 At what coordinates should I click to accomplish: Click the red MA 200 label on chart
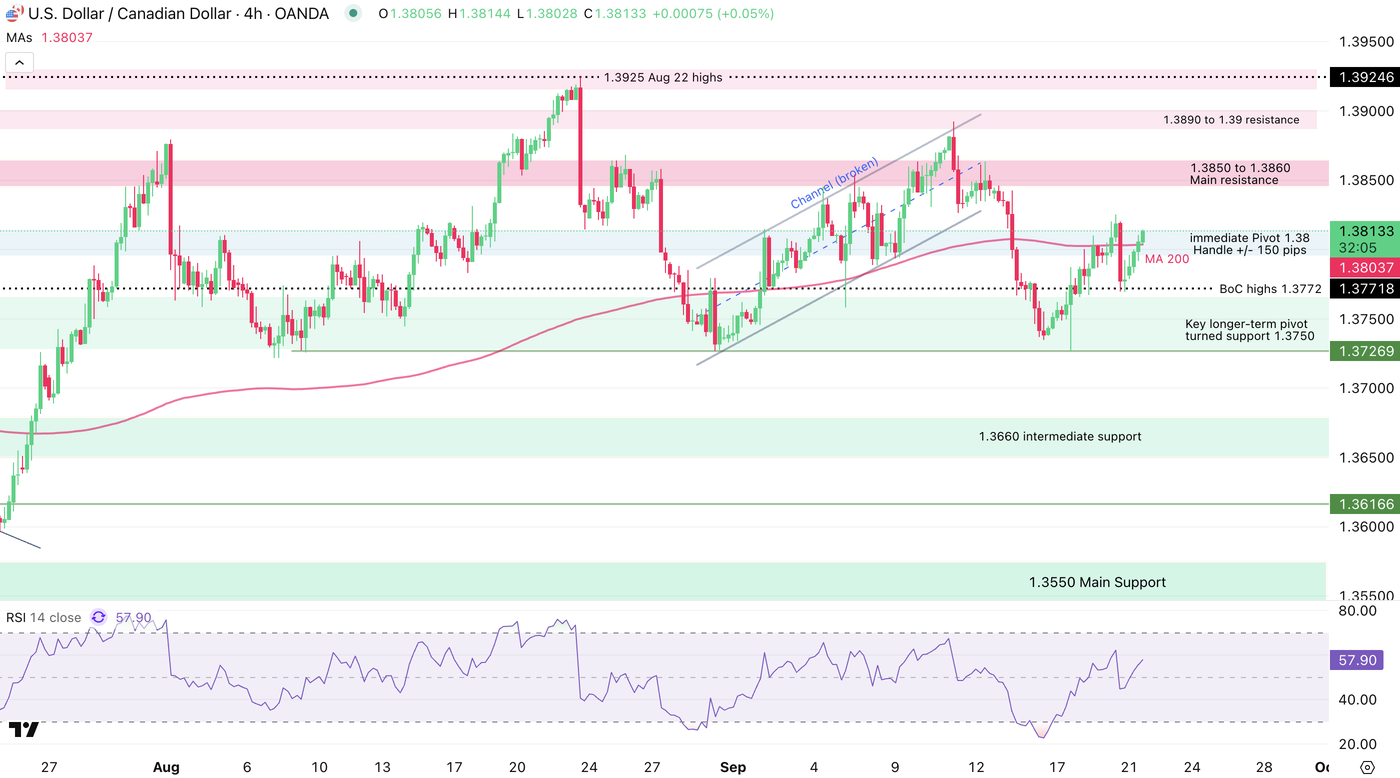point(1167,258)
